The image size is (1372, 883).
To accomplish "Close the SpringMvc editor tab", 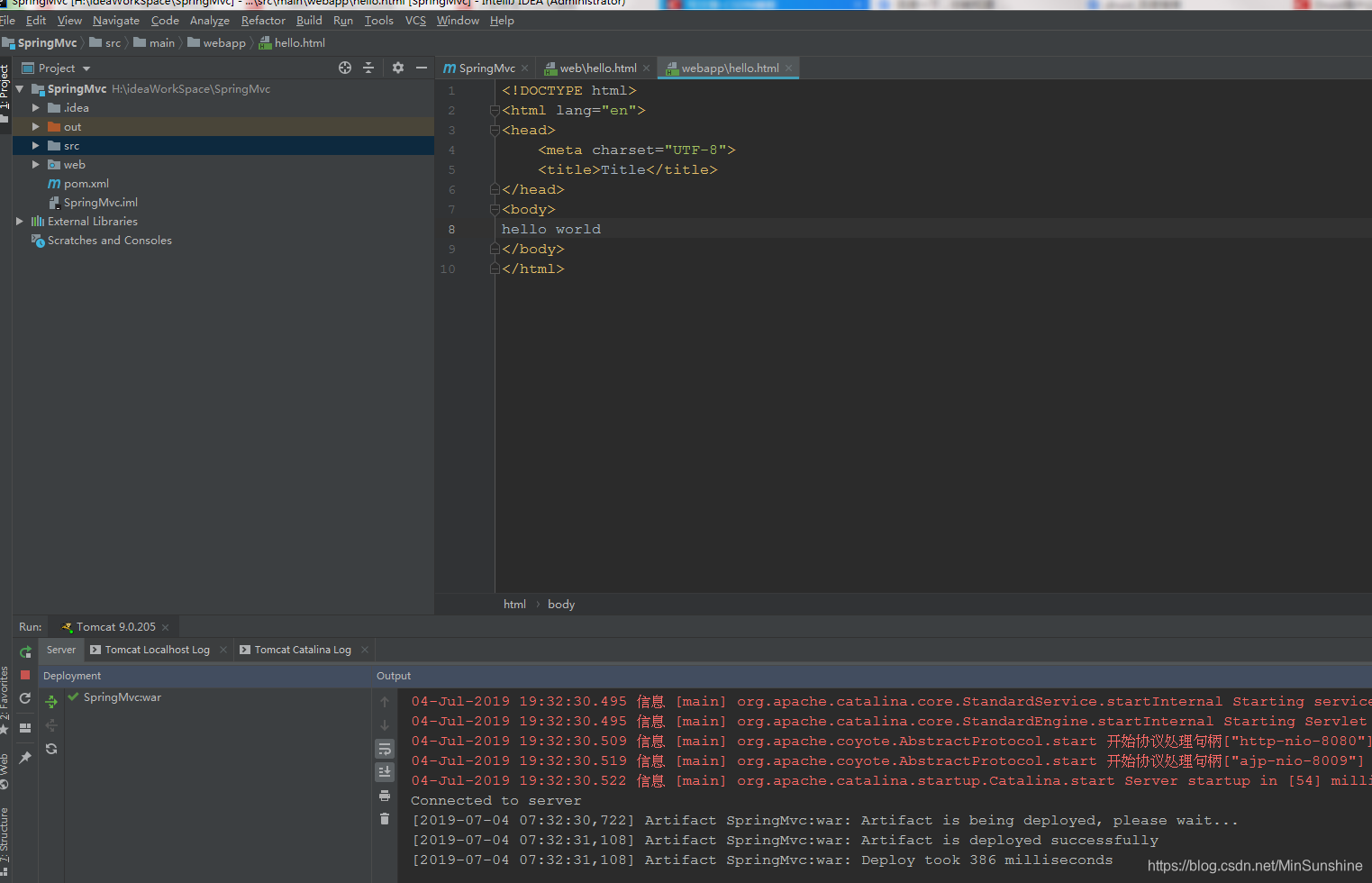I will (x=525, y=68).
